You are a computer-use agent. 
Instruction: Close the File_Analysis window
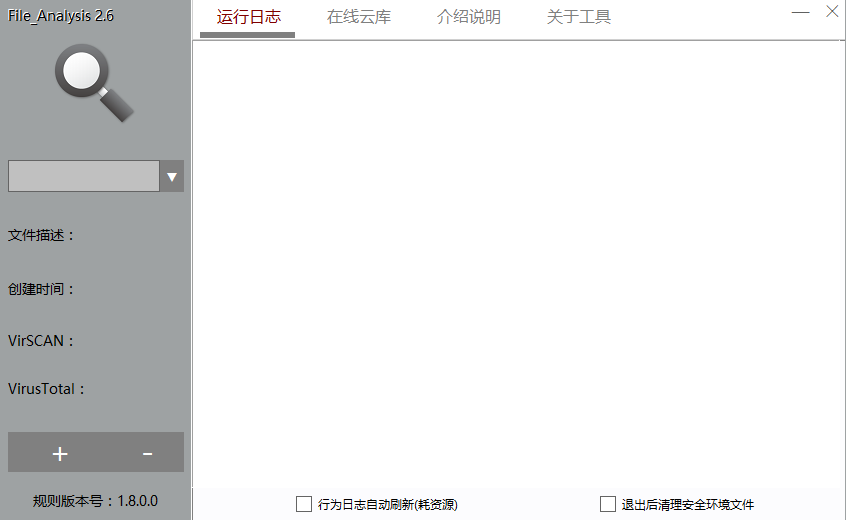832,12
